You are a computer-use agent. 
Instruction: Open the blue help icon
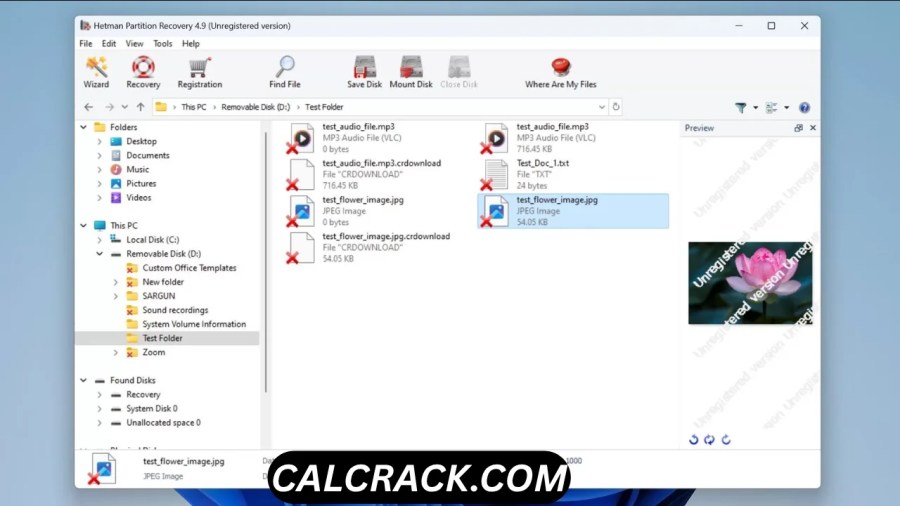pyautogui.click(x=804, y=107)
